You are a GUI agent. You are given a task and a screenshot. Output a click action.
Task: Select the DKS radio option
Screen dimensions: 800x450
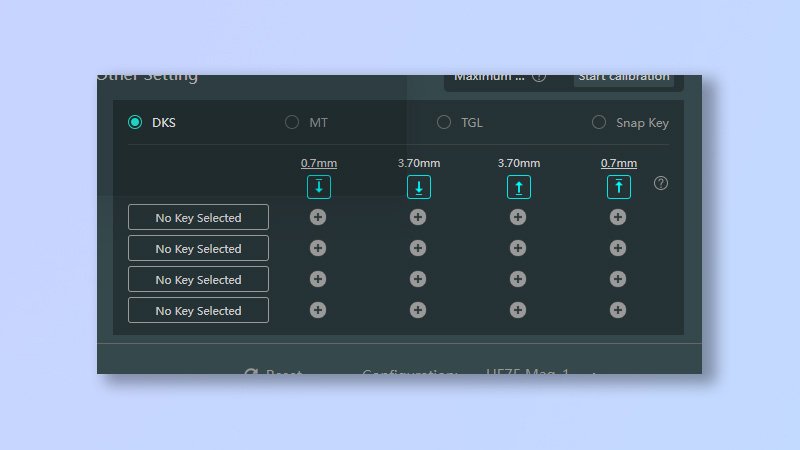135,122
